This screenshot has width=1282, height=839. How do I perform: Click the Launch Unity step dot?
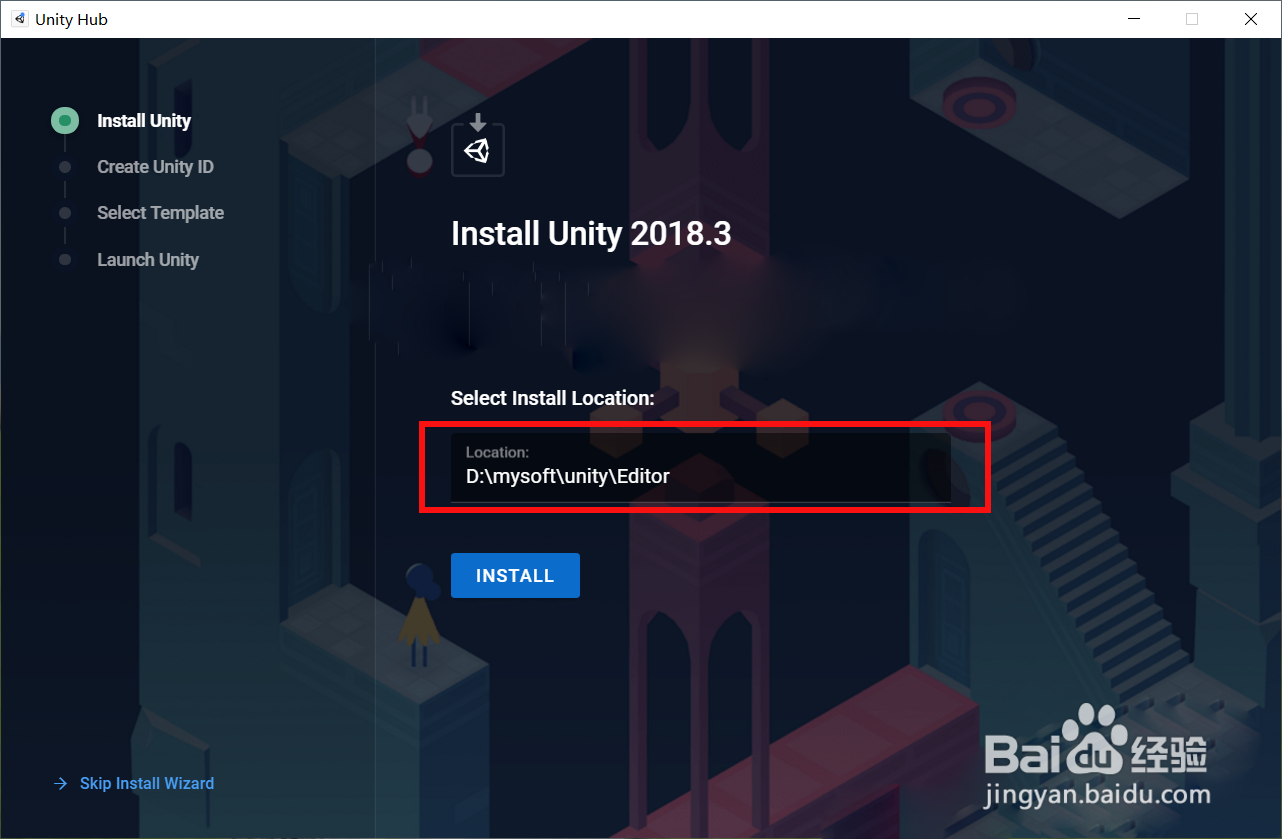click(x=65, y=260)
